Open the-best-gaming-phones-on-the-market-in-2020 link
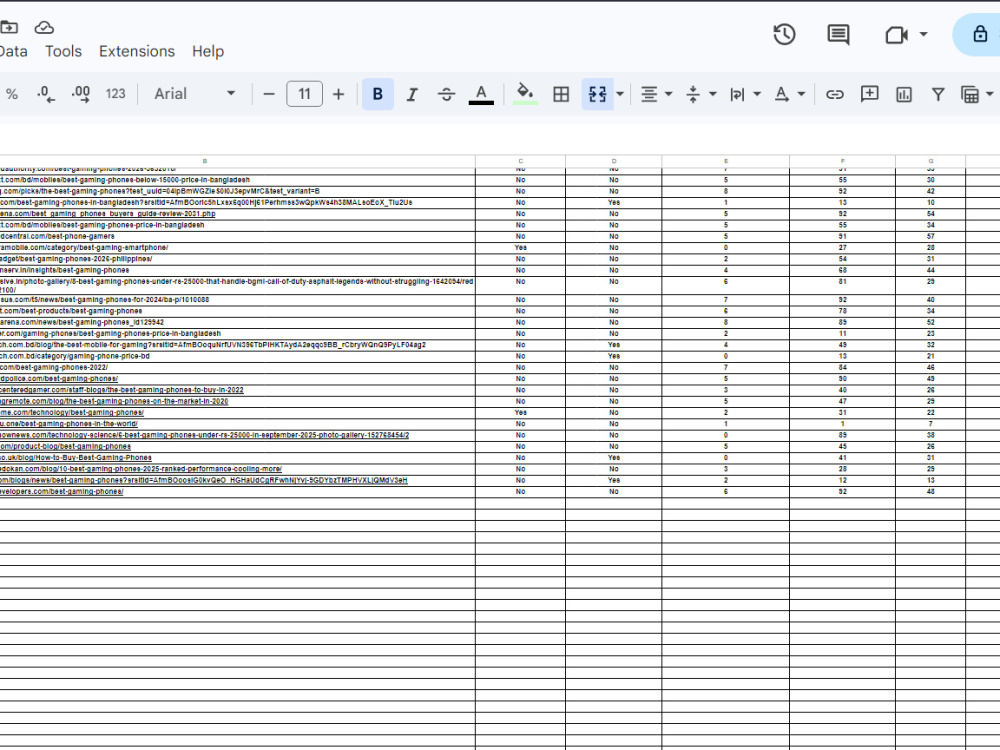This screenshot has width=1000, height=750. click(x=114, y=402)
